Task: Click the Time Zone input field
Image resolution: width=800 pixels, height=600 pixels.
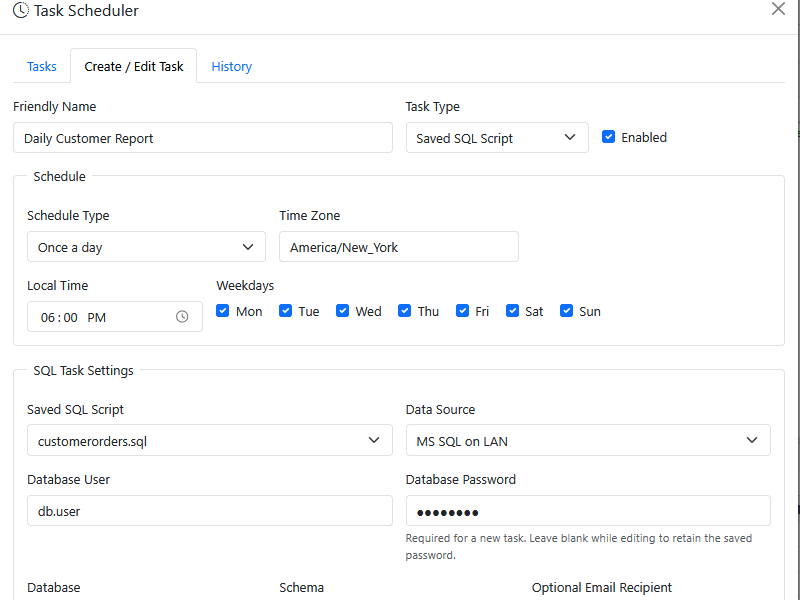Action: tap(399, 247)
